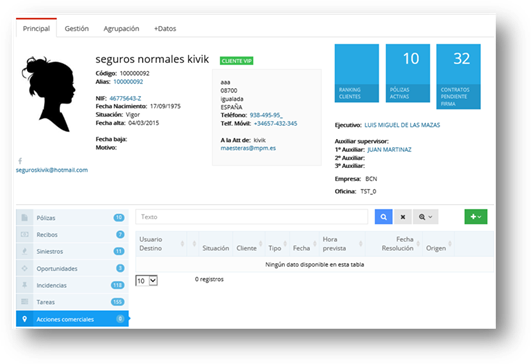Click the Alias link 100000092
This screenshot has width=531, height=364.
tap(128, 82)
